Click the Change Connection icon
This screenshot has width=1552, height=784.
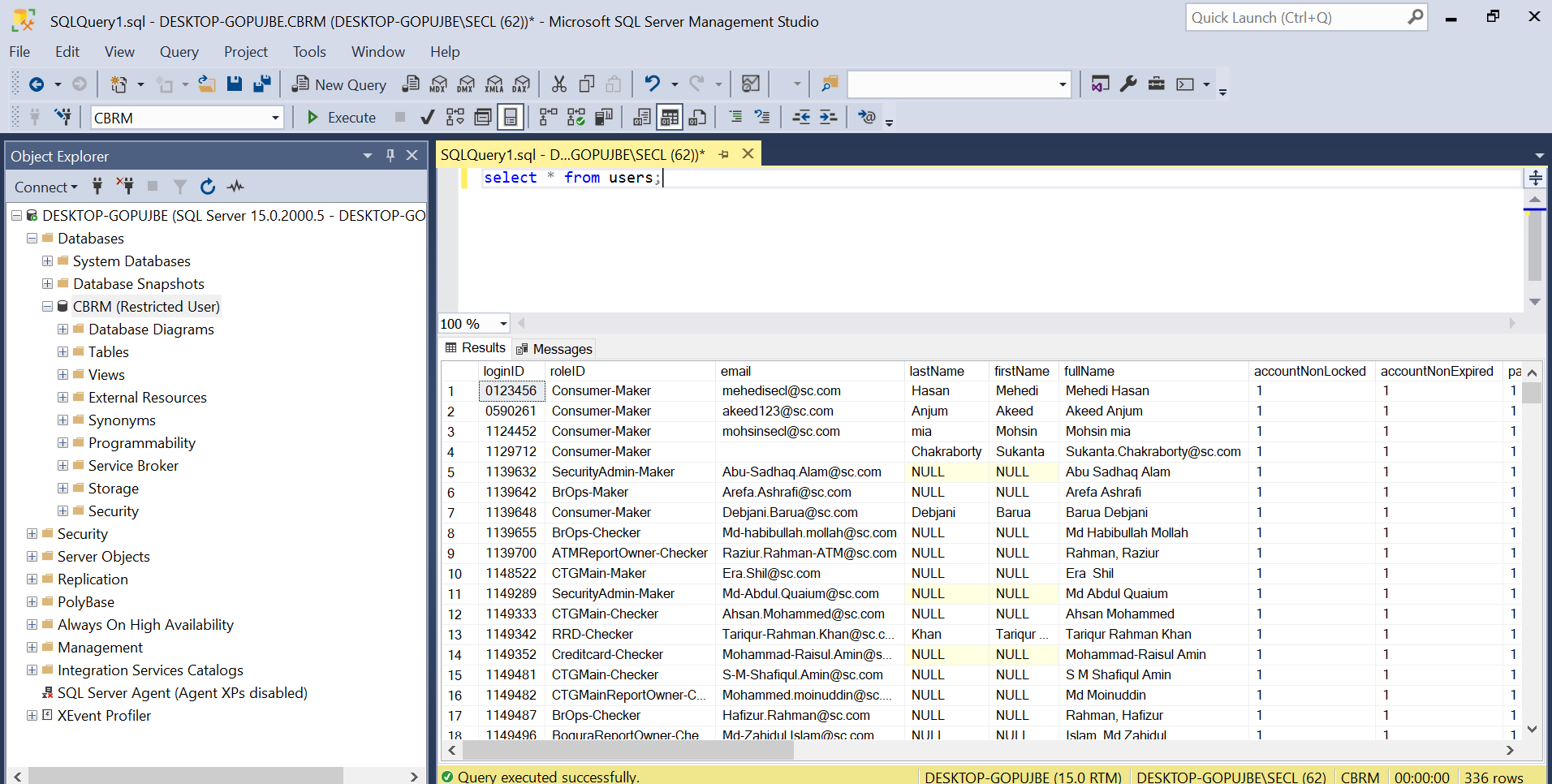(x=63, y=117)
